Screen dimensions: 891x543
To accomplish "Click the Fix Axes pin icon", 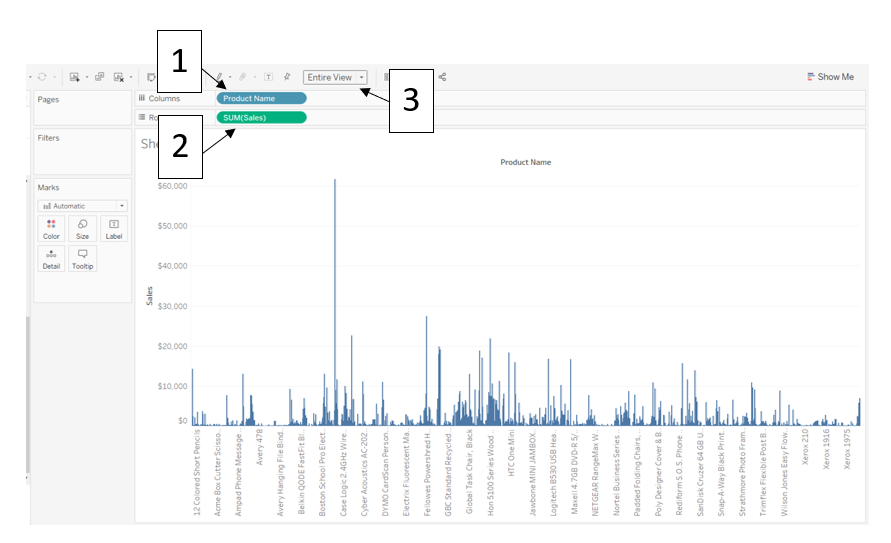I will tap(287, 77).
